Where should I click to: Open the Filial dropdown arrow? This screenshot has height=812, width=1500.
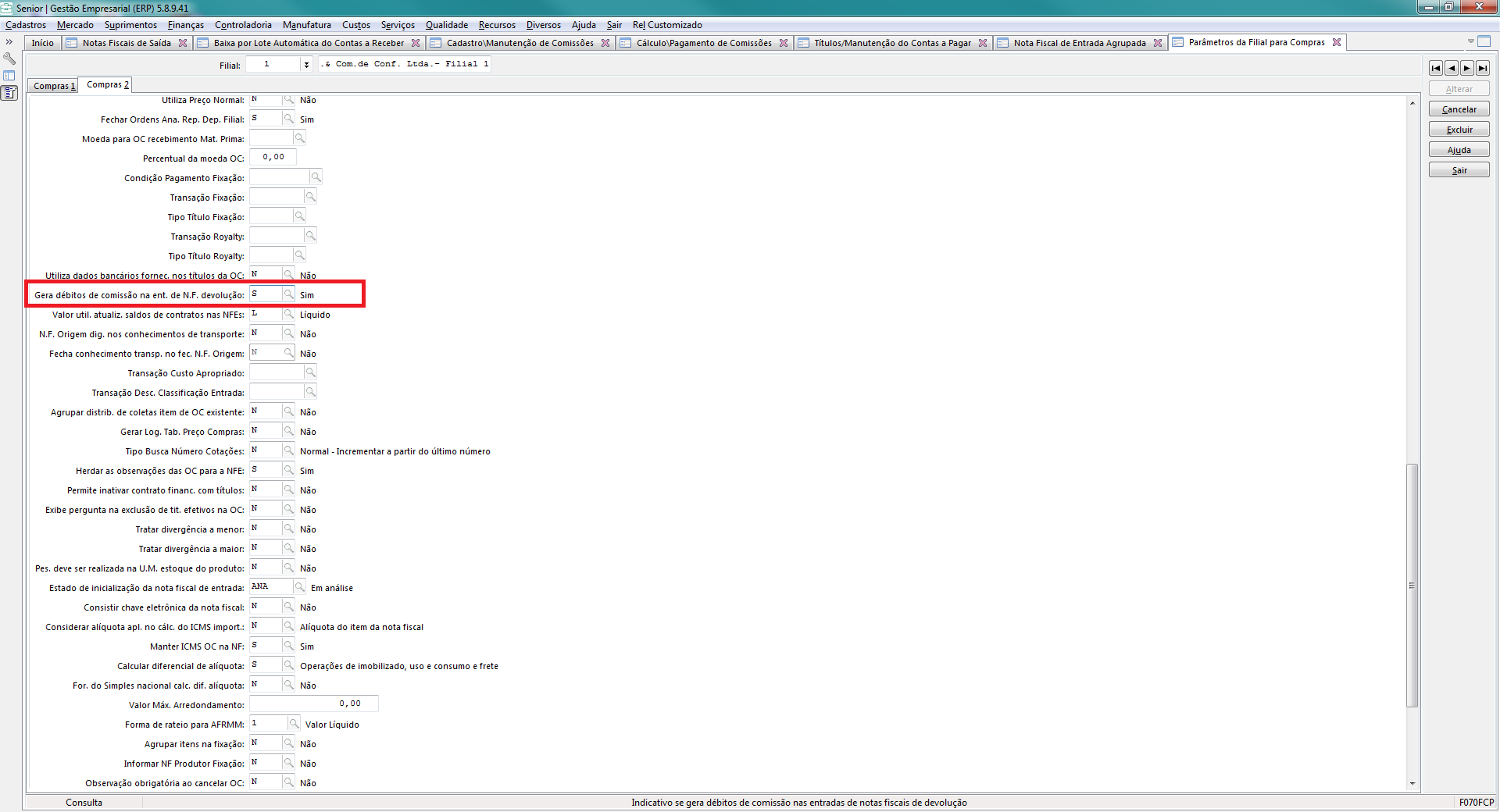click(x=306, y=65)
